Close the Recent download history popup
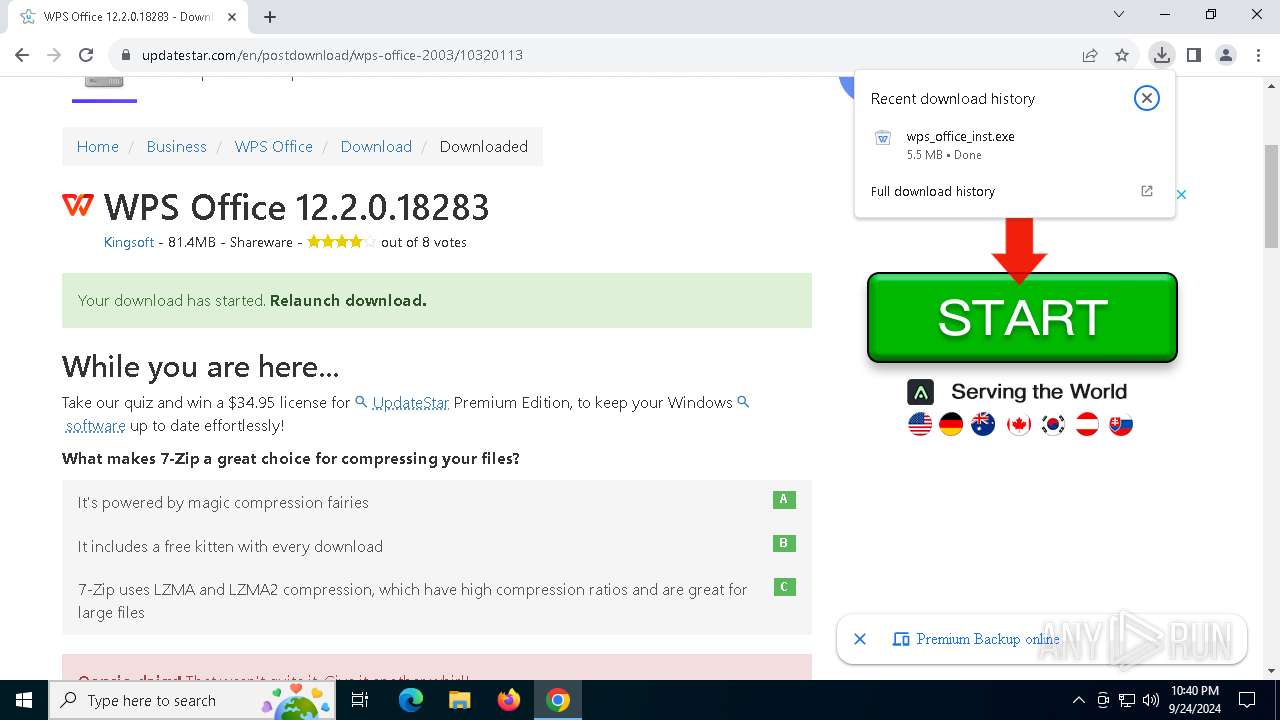1280x720 pixels. pyautogui.click(x=1147, y=98)
